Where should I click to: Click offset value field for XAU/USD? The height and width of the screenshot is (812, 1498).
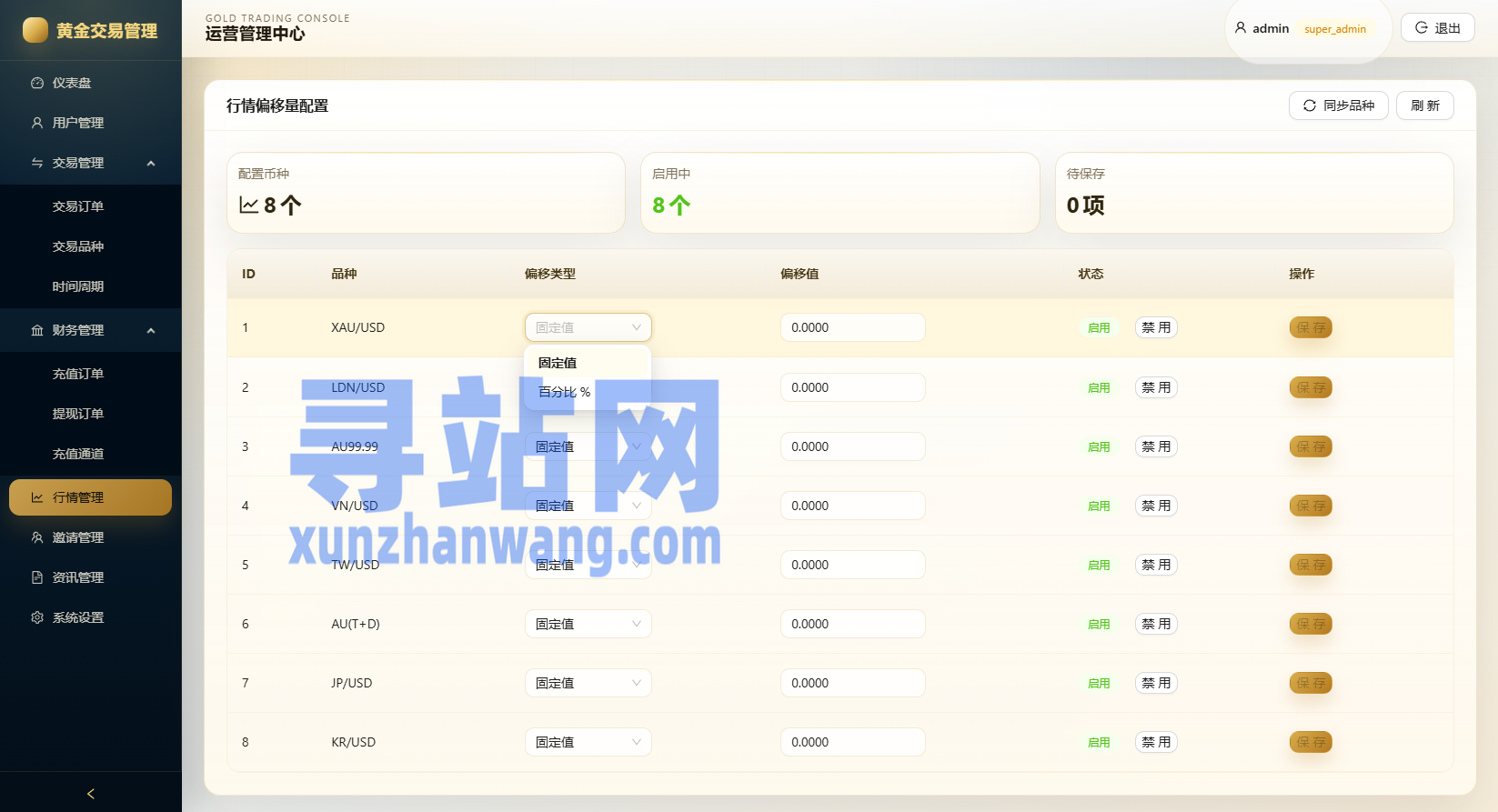[x=852, y=327]
